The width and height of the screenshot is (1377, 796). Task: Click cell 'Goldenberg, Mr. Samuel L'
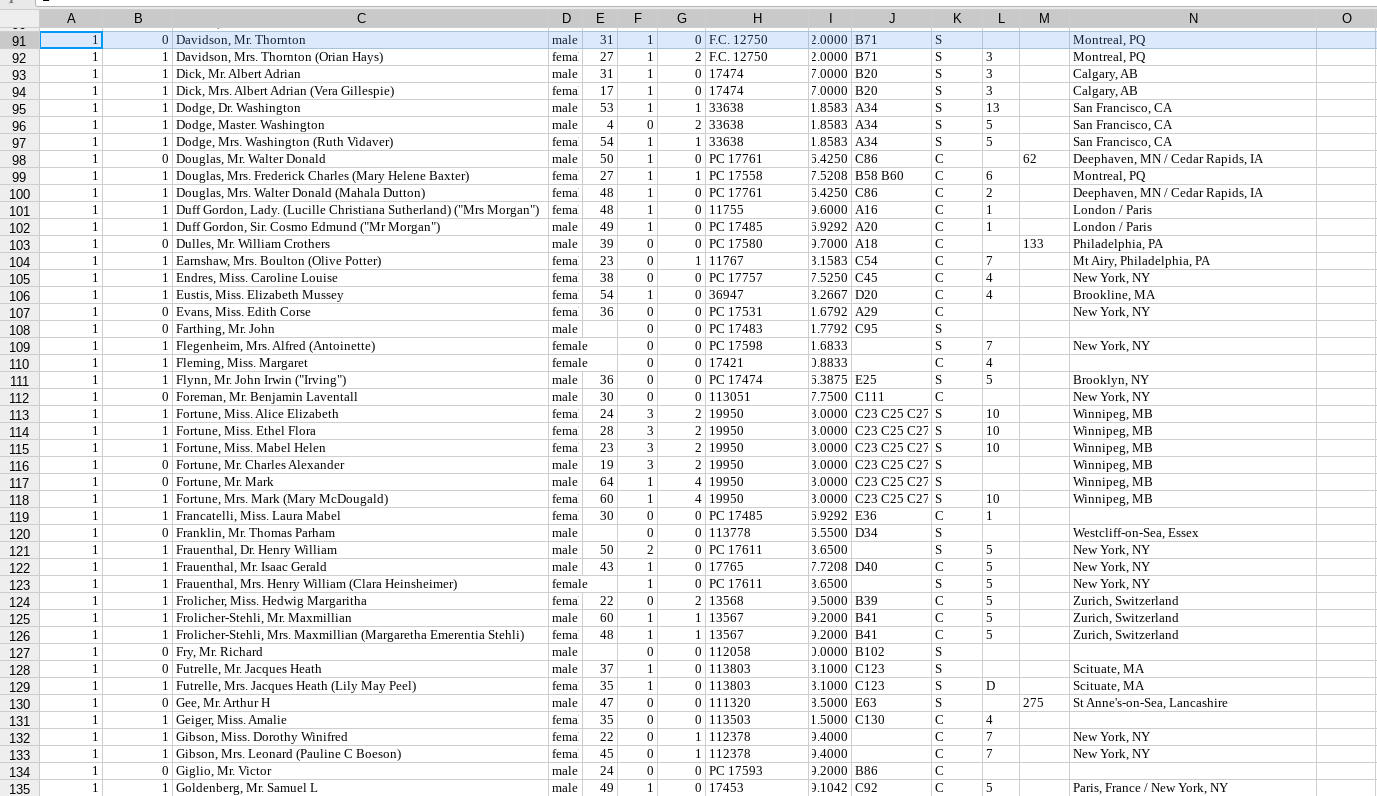pyautogui.click(x=361, y=788)
